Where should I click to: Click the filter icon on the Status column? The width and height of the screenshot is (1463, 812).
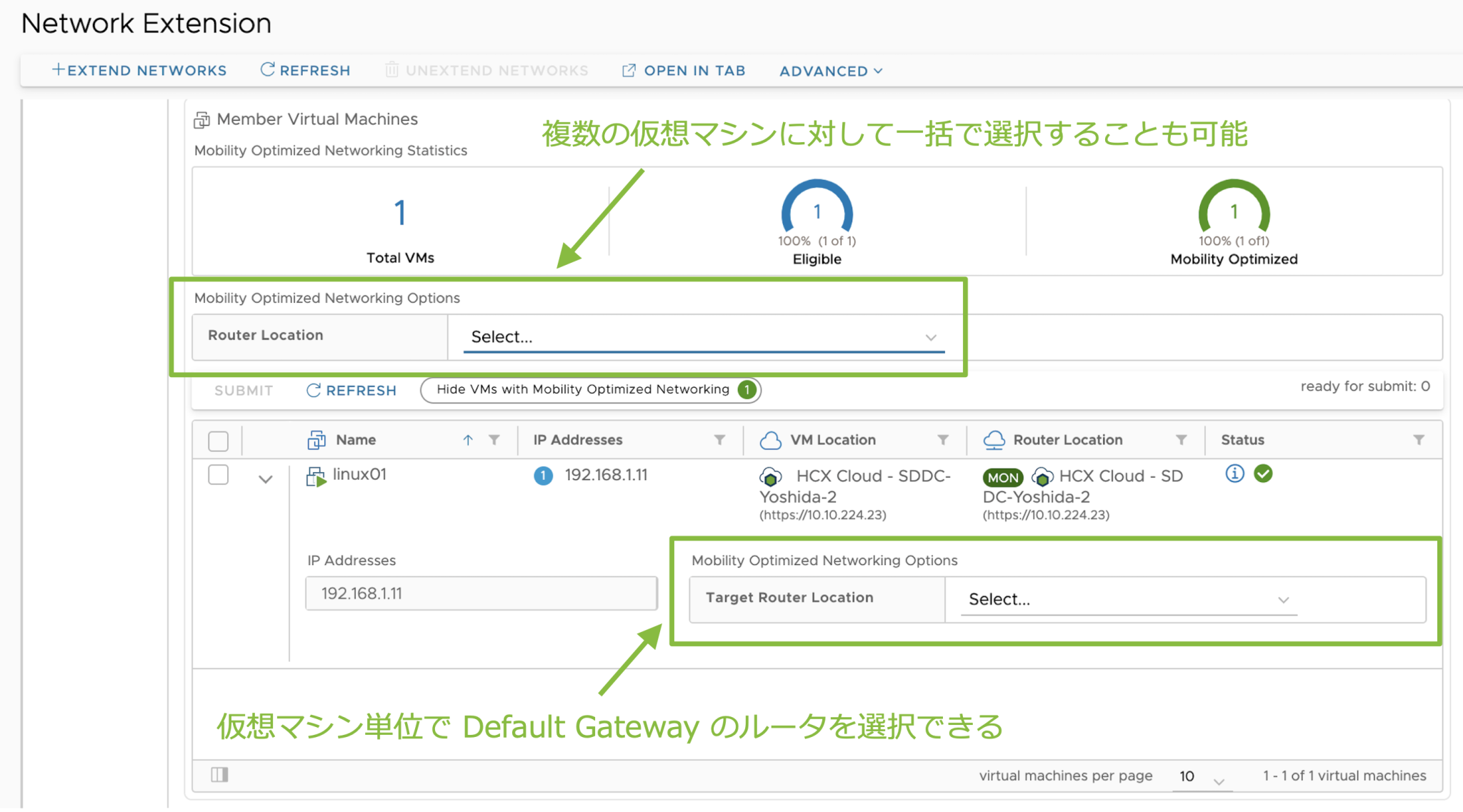coord(1420,440)
